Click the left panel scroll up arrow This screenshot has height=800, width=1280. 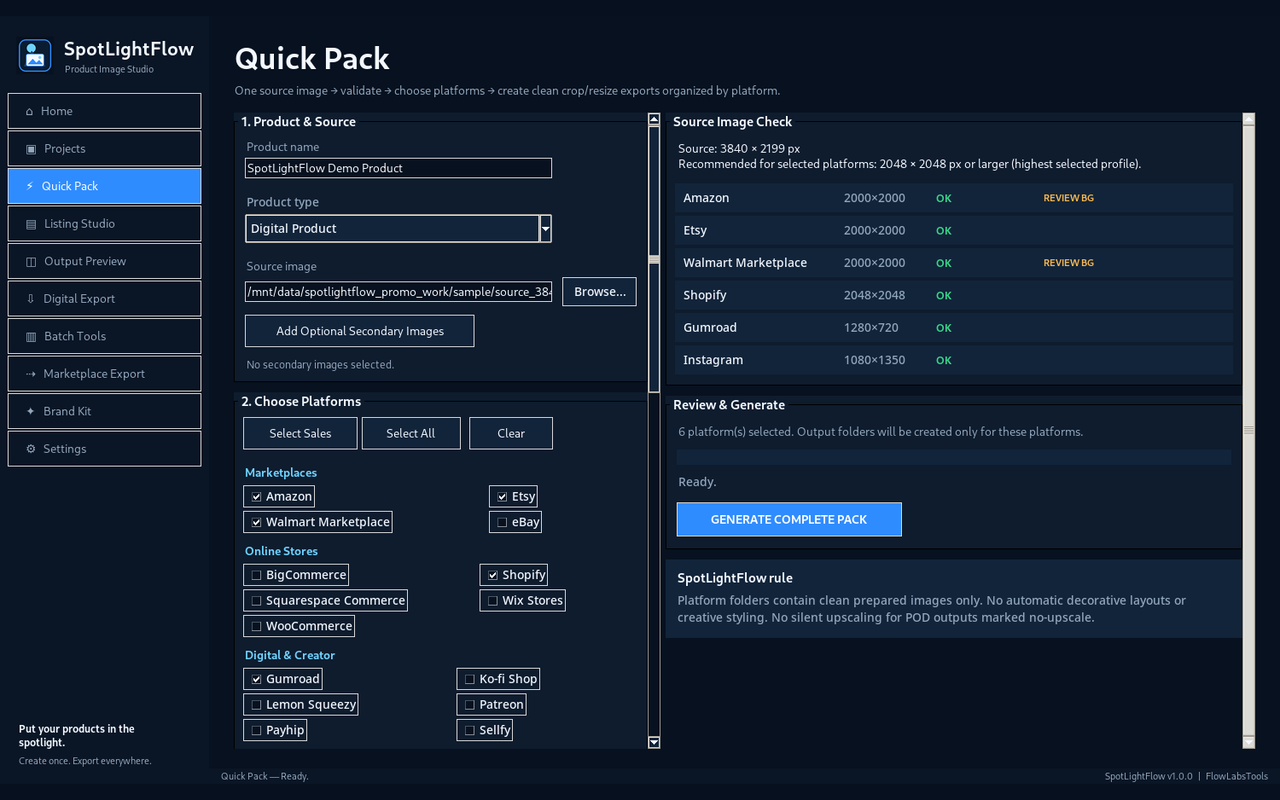(654, 120)
